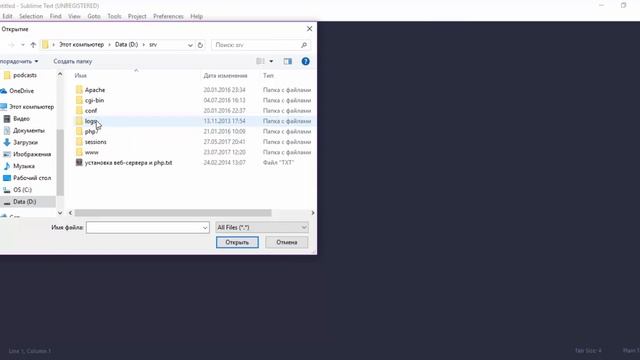Toggle the preview pane icon
The height and width of the screenshot is (360, 640).
pos(288,61)
